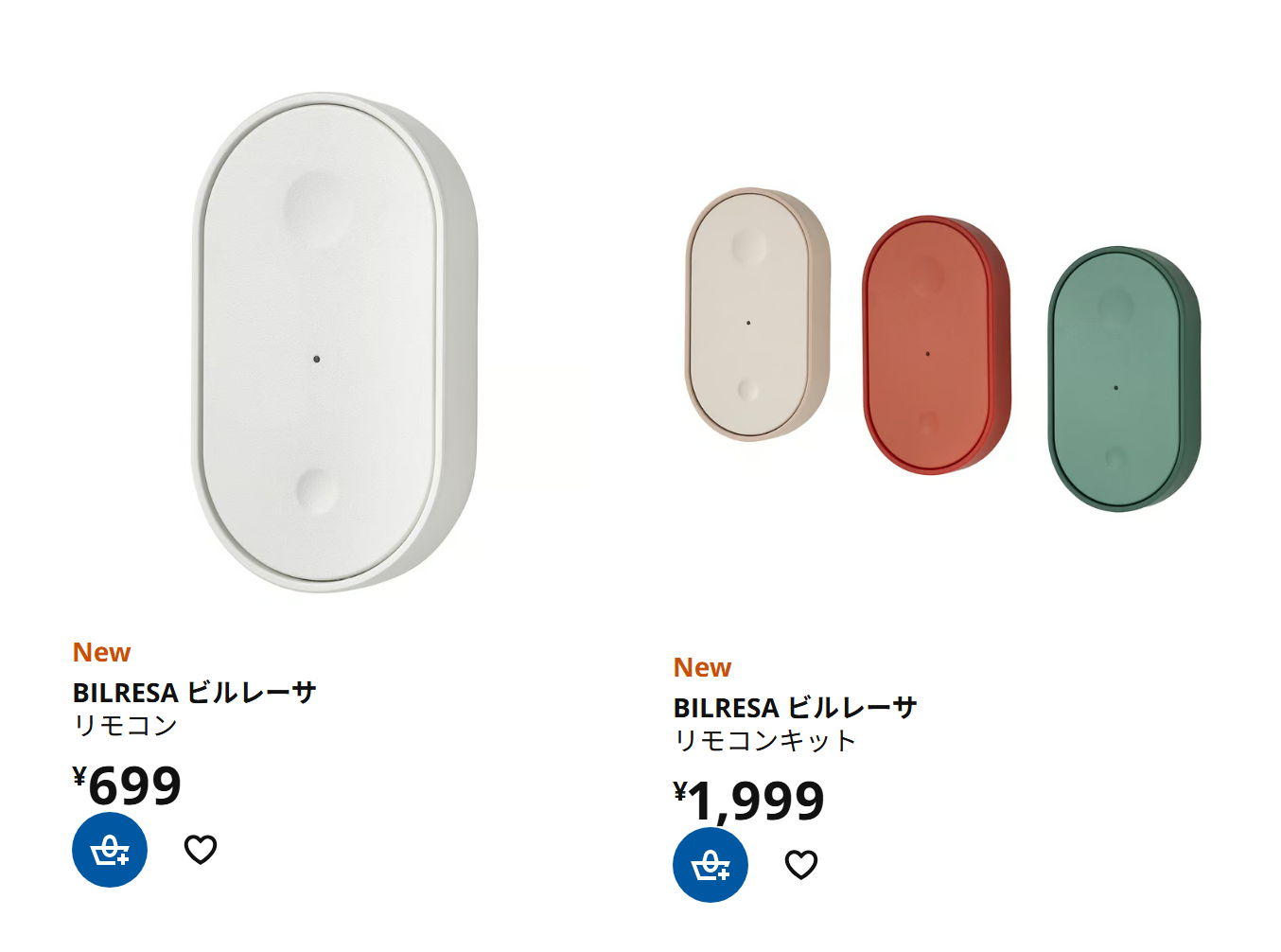1281x952 pixels.
Task: Click the New badge above the remote kit
Action: 702,668
